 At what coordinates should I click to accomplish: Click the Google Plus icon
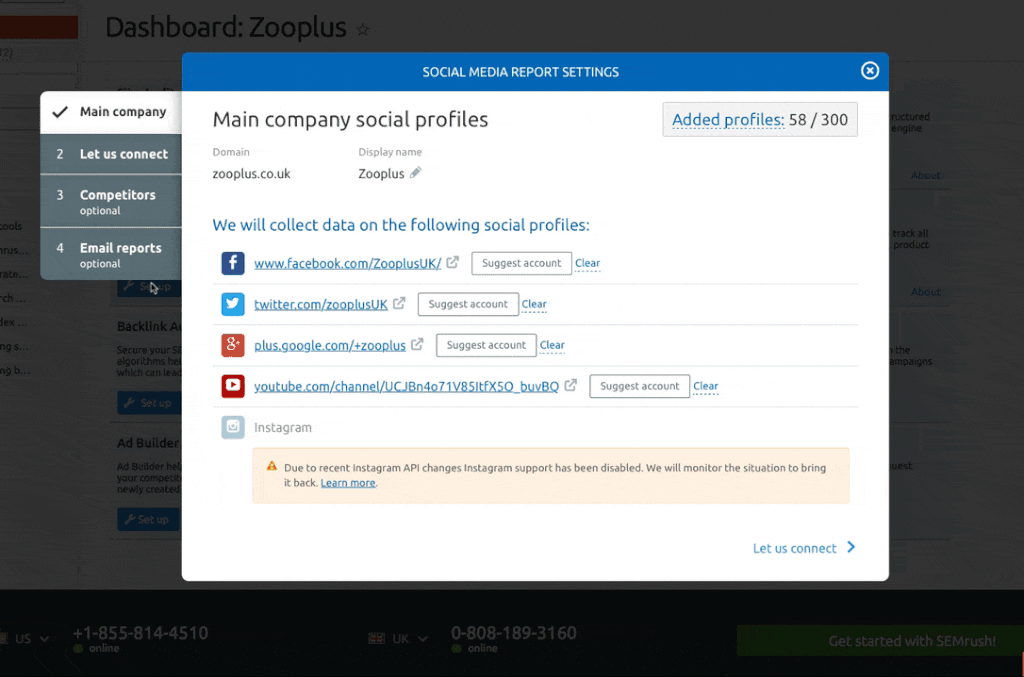tap(232, 345)
